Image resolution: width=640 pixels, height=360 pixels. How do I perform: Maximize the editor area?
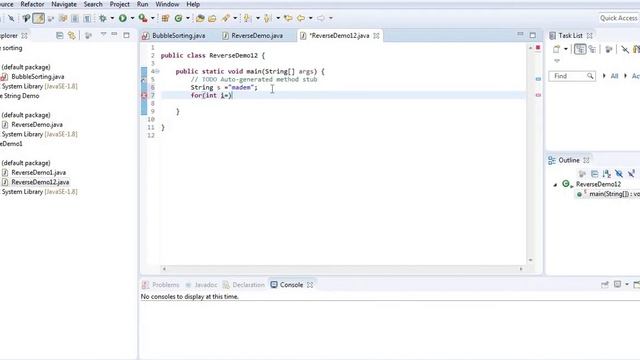(x=533, y=36)
